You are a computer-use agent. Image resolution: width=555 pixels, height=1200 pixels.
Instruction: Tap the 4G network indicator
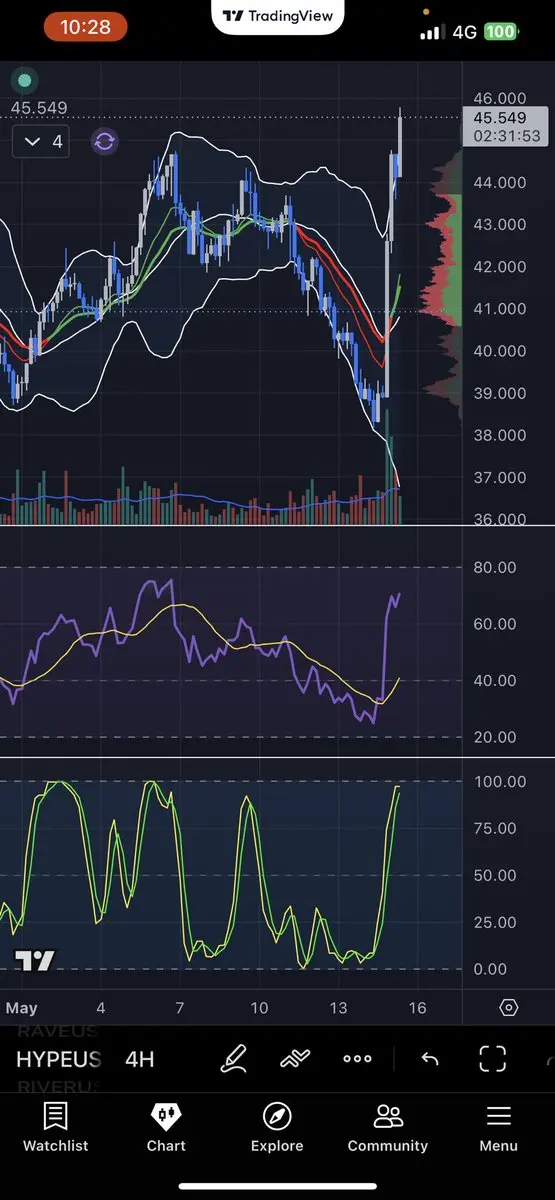464,32
